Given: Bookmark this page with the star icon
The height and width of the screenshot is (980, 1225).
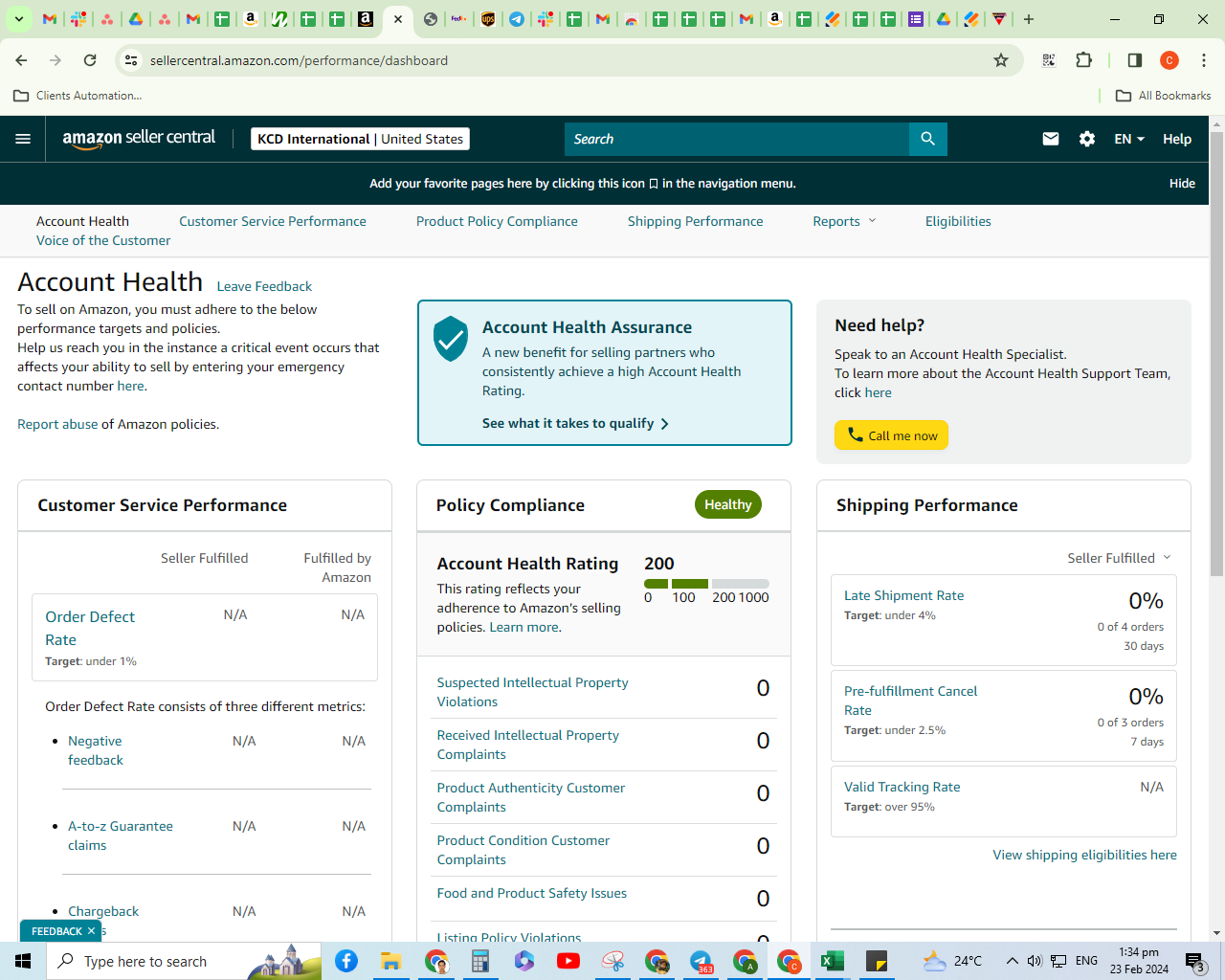Looking at the screenshot, I should pyautogui.click(x=1001, y=60).
